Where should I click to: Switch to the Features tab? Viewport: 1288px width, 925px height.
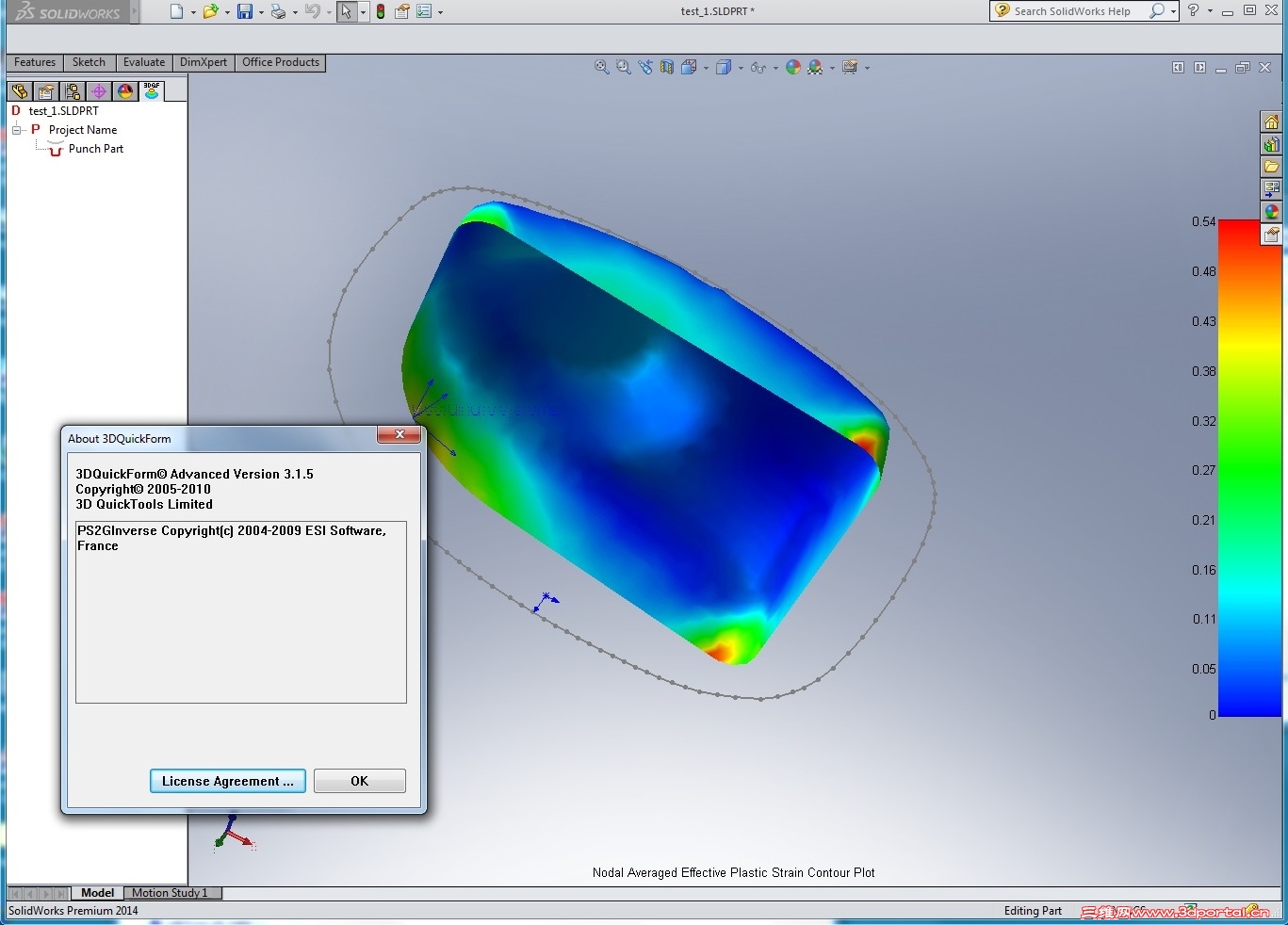(35, 62)
